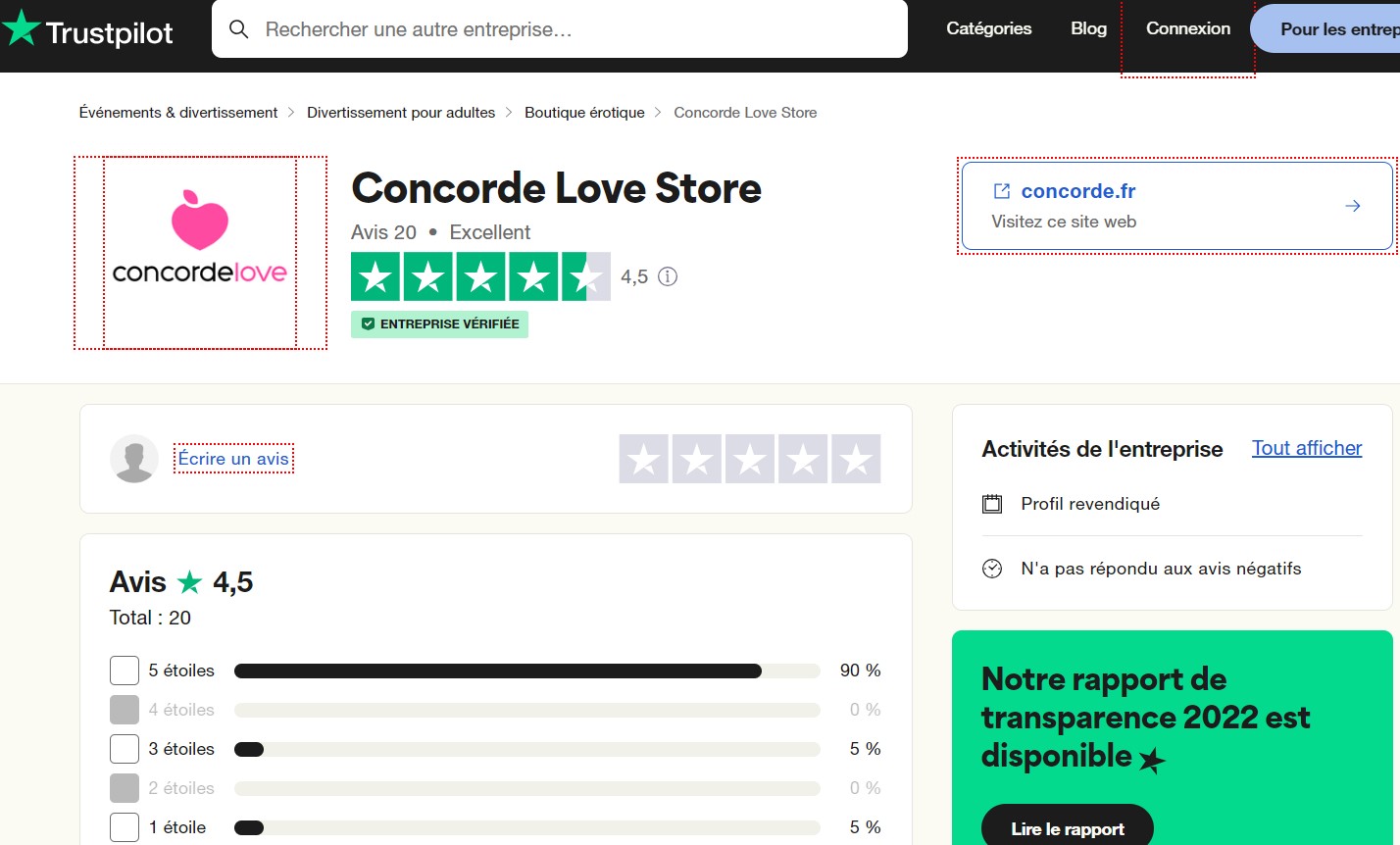Image resolution: width=1400 pixels, height=845 pixels.
Task: Click the clock icon by negative reviews note
Action: 992,569
